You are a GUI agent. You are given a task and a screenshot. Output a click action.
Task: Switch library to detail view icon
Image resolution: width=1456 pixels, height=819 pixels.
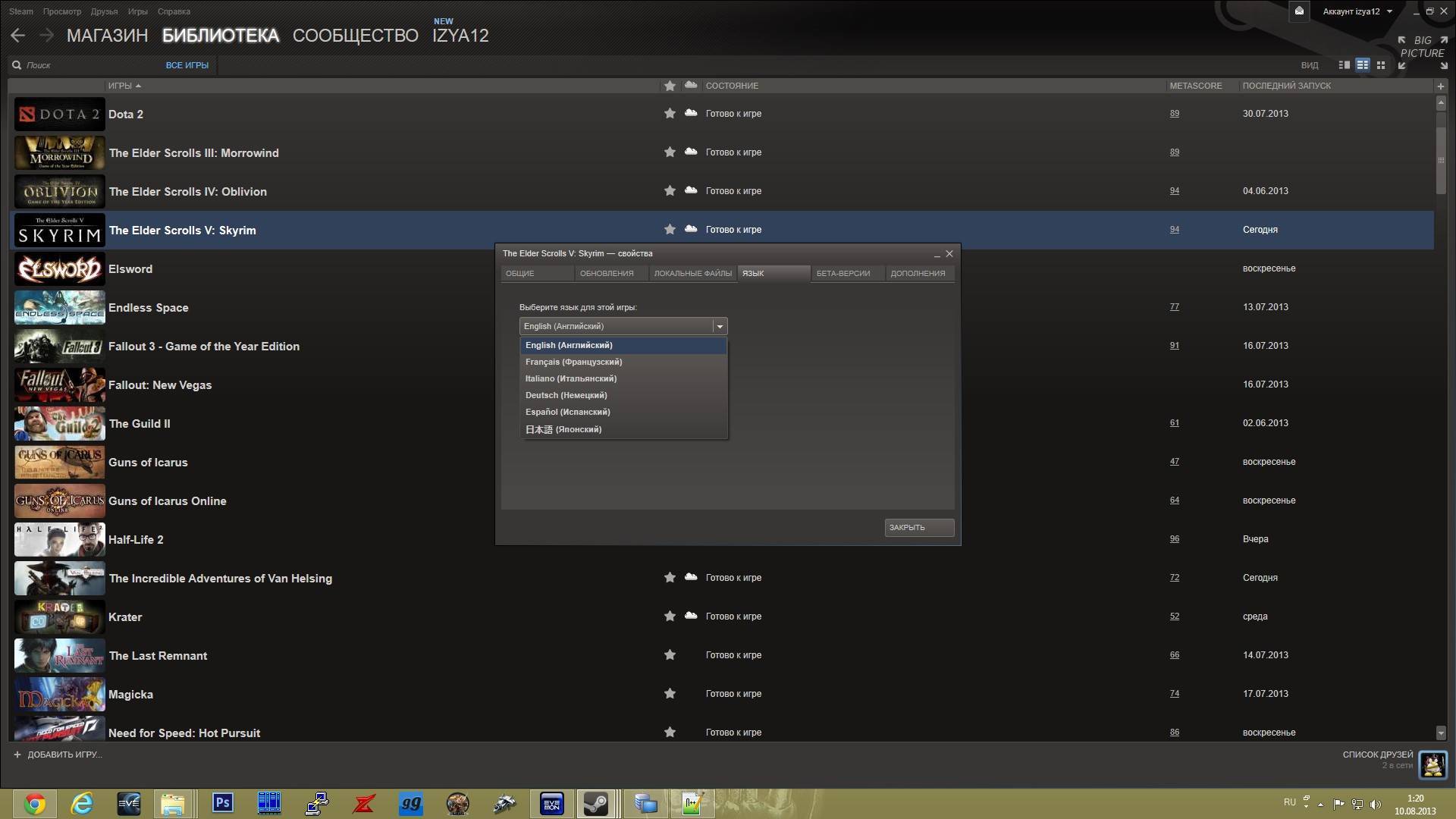point(1345,65)
